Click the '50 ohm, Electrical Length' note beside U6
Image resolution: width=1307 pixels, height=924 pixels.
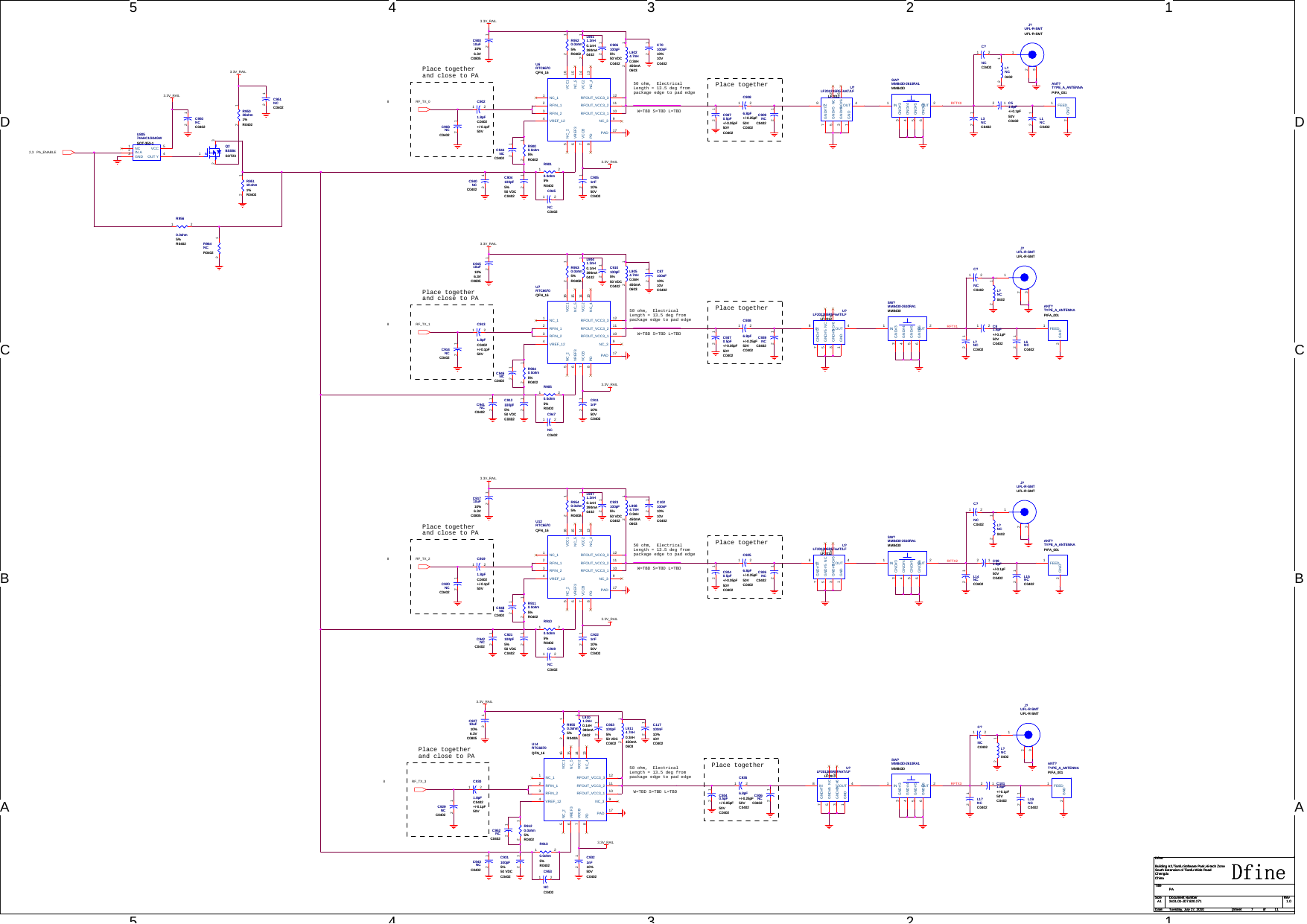click(664, 88)
